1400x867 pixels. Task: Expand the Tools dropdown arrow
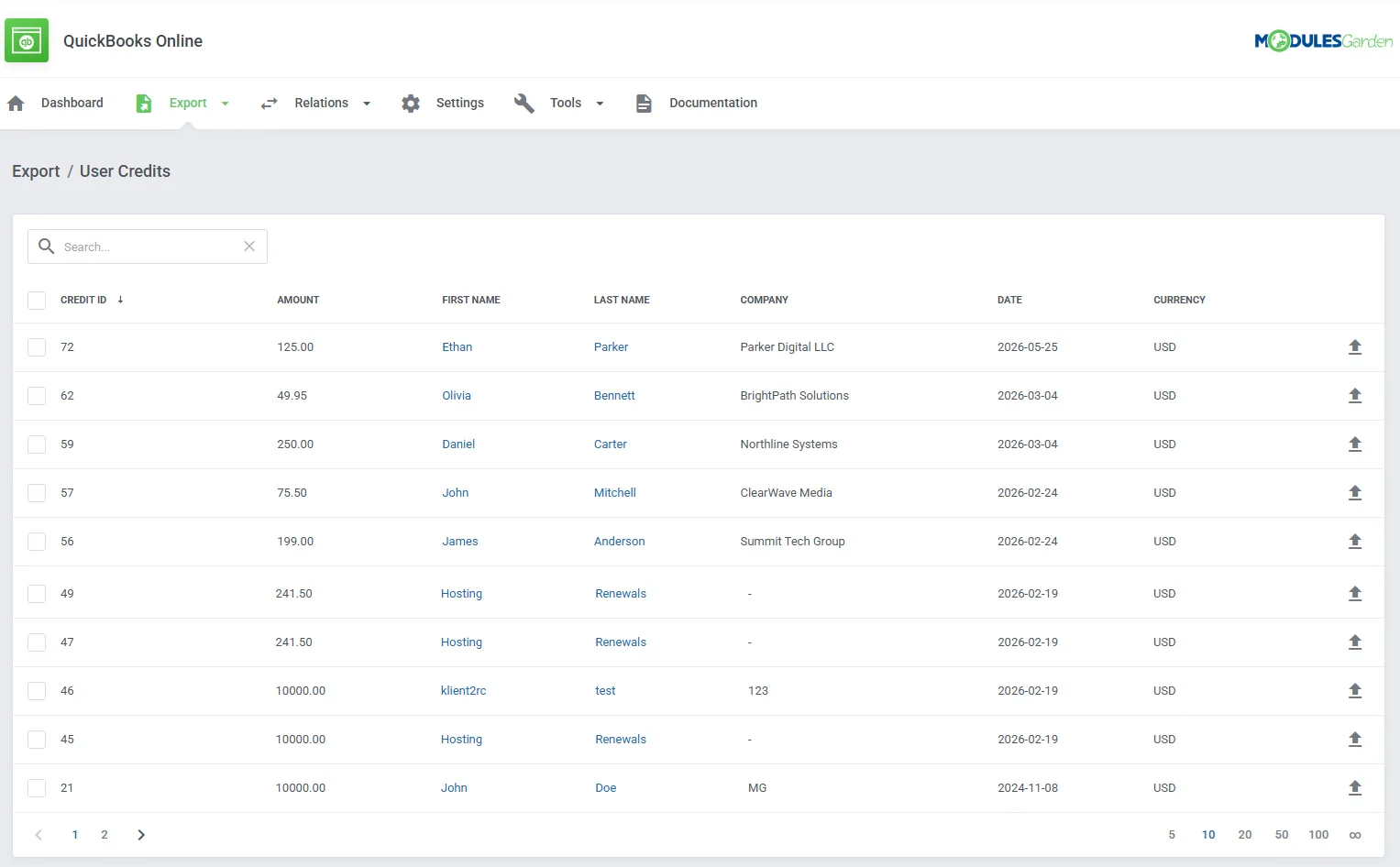[x=600, y=104]
